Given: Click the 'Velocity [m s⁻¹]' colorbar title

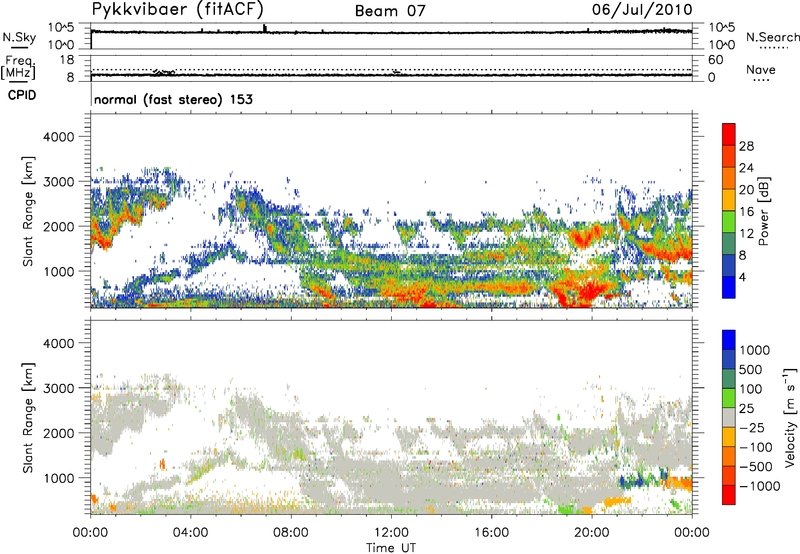Looking at the screenshot, I should (x=790, y=417).
